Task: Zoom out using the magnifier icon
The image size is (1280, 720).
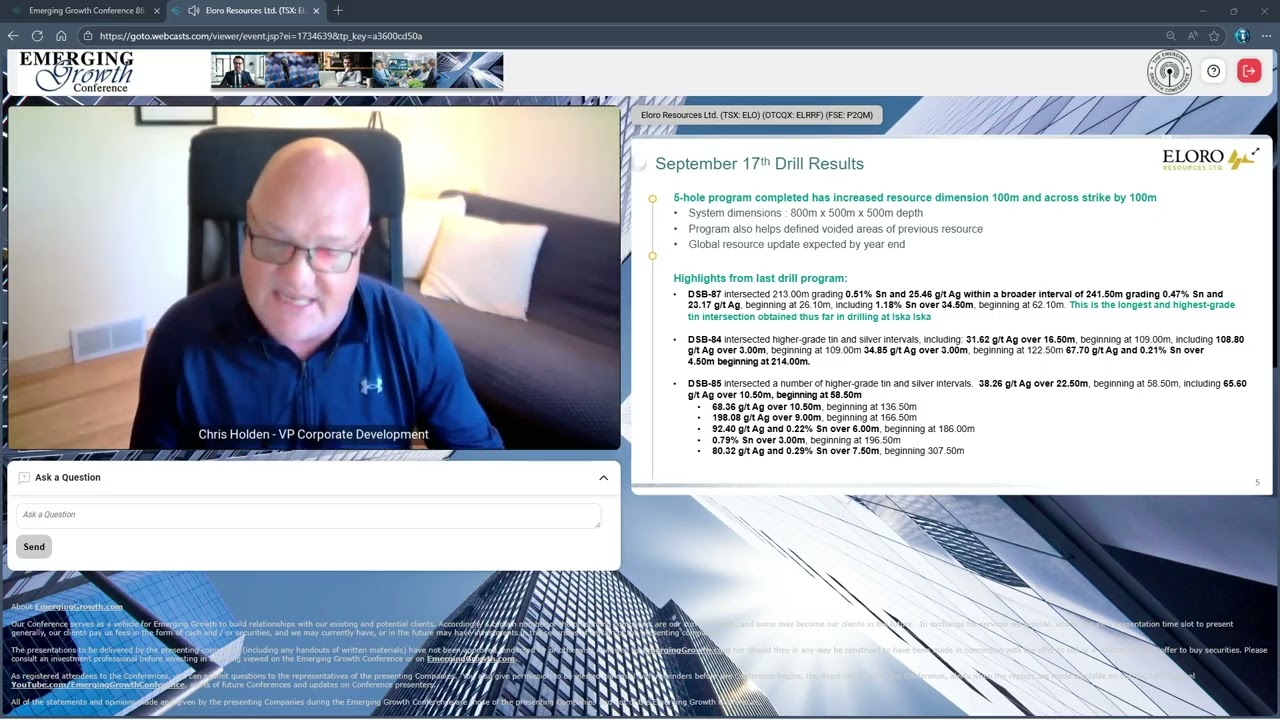Action: (x=1171, y=36)
